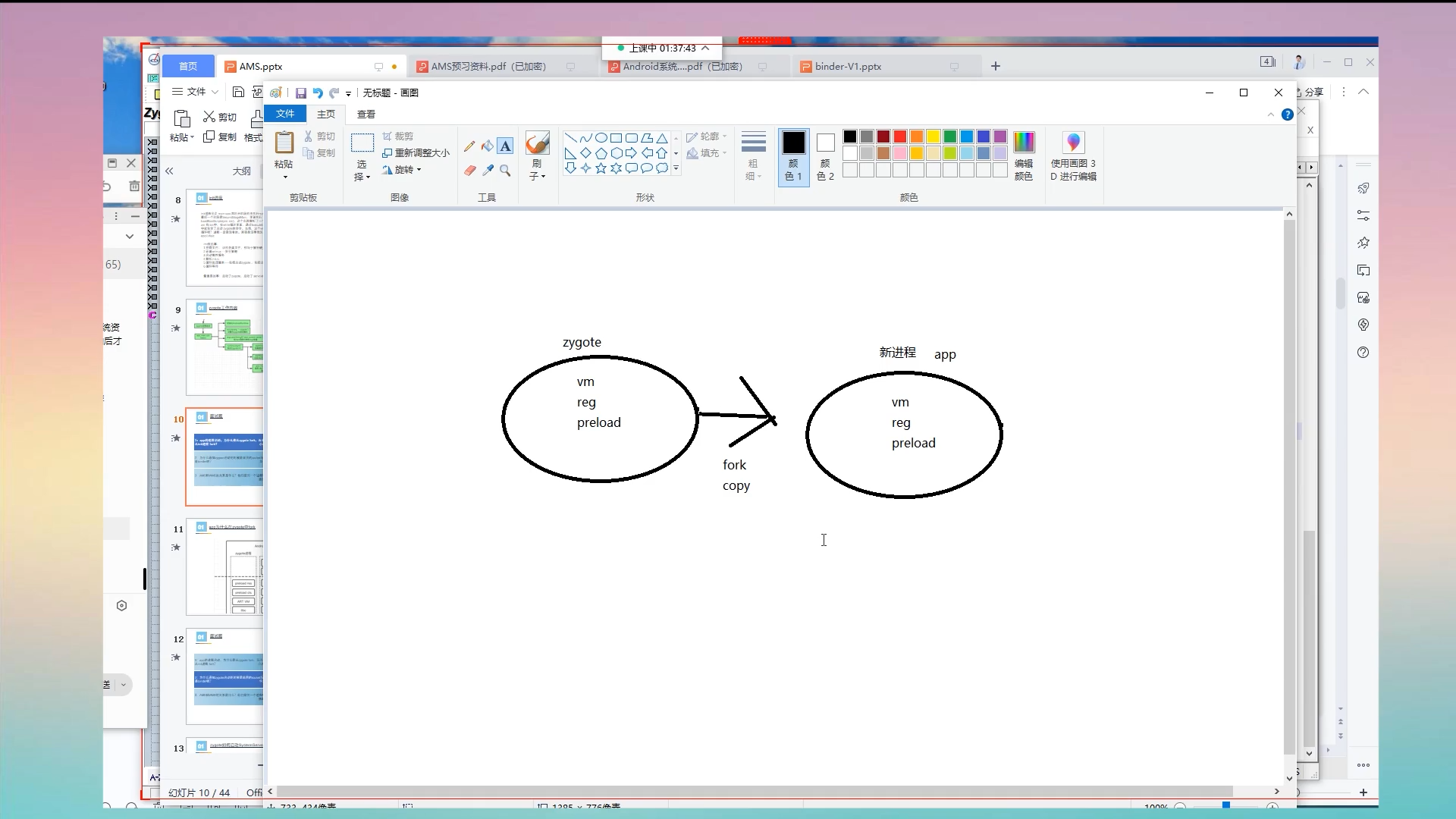The image size is (1456, 819).
Task: Expand the shapes gallery more arrow
Action: coord(676,168)
